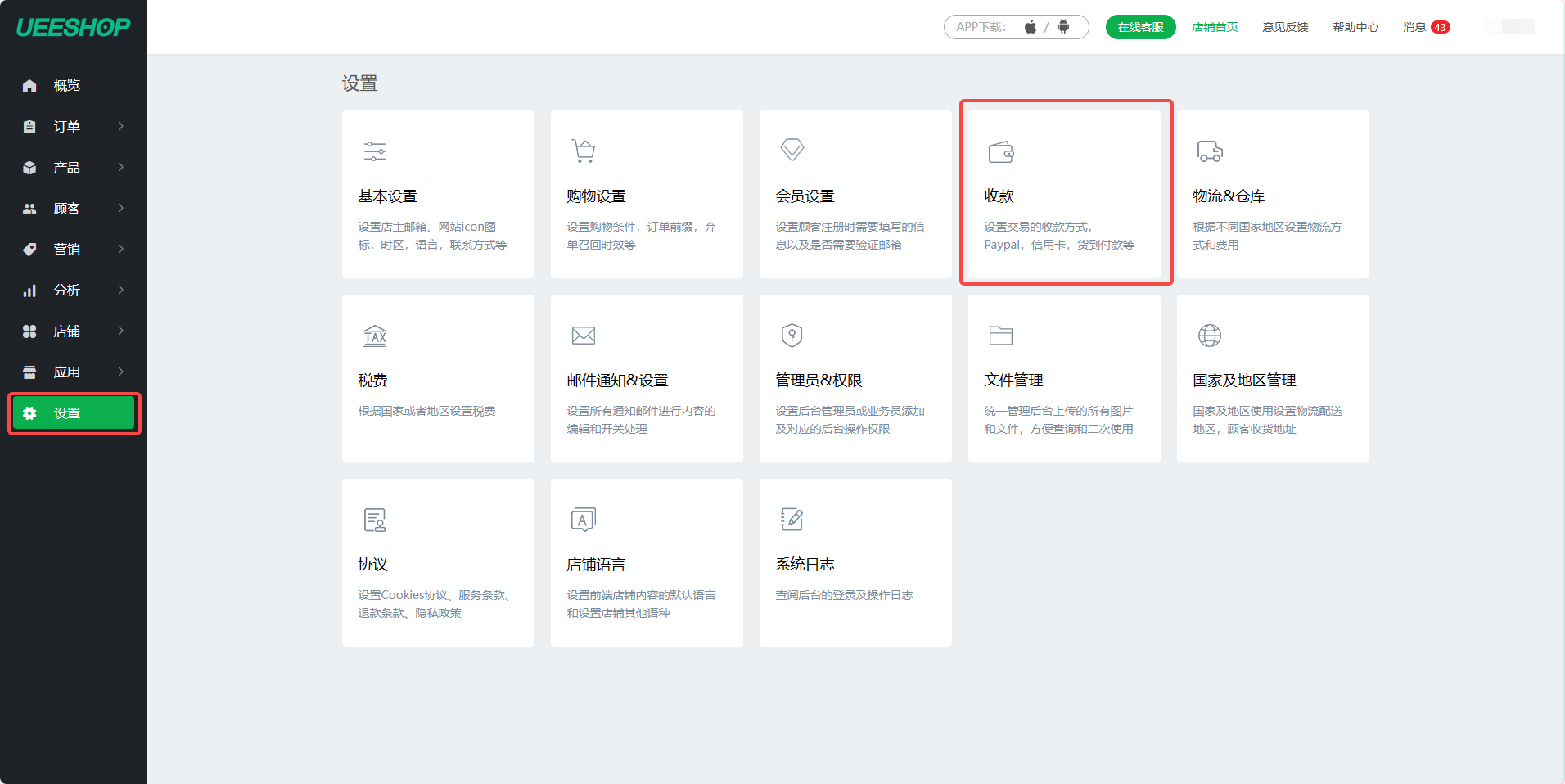Open the 帮助中心 link

(1355, 27)
